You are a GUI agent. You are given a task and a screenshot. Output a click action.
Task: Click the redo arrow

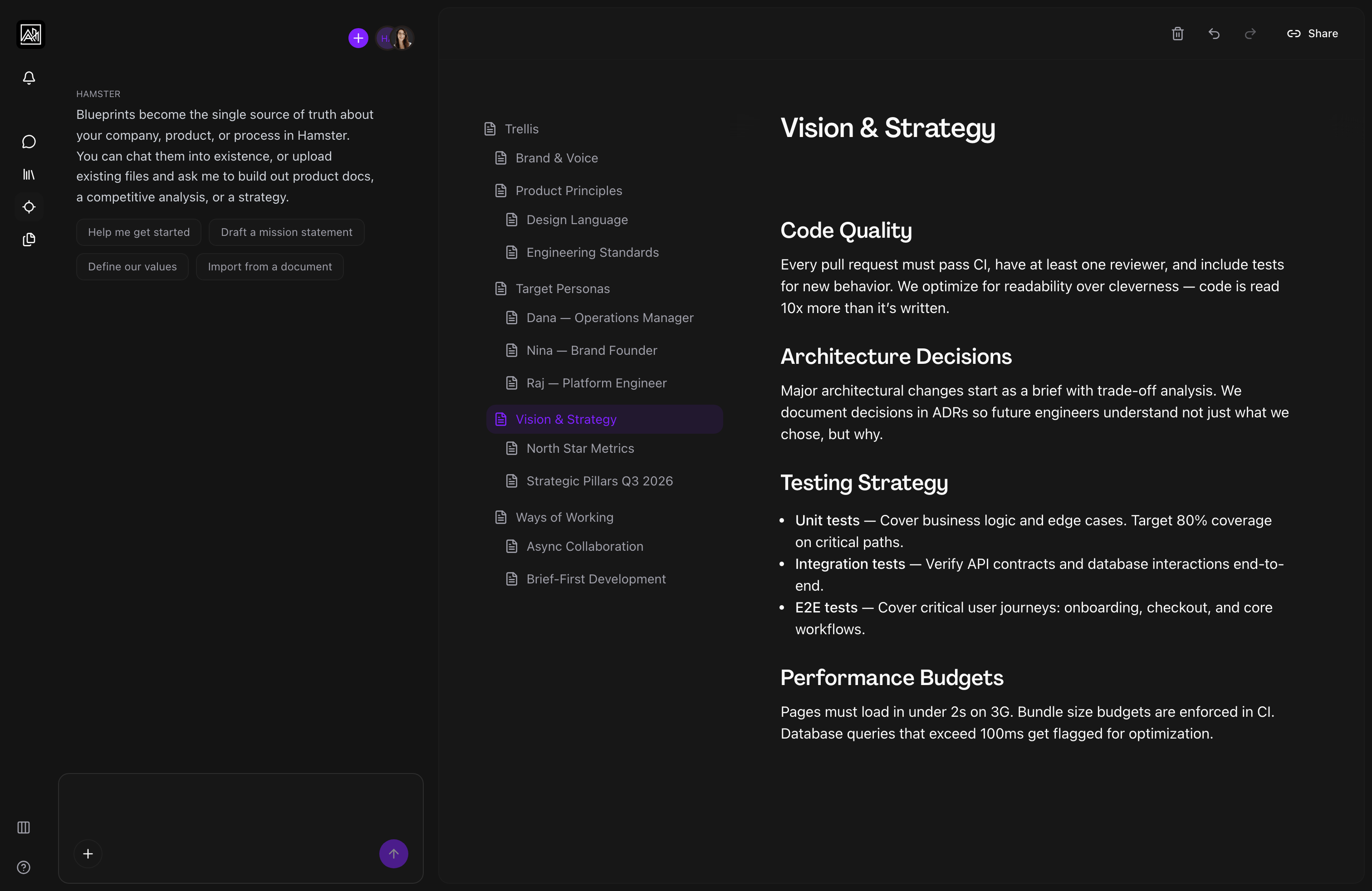click(1250, 34)
